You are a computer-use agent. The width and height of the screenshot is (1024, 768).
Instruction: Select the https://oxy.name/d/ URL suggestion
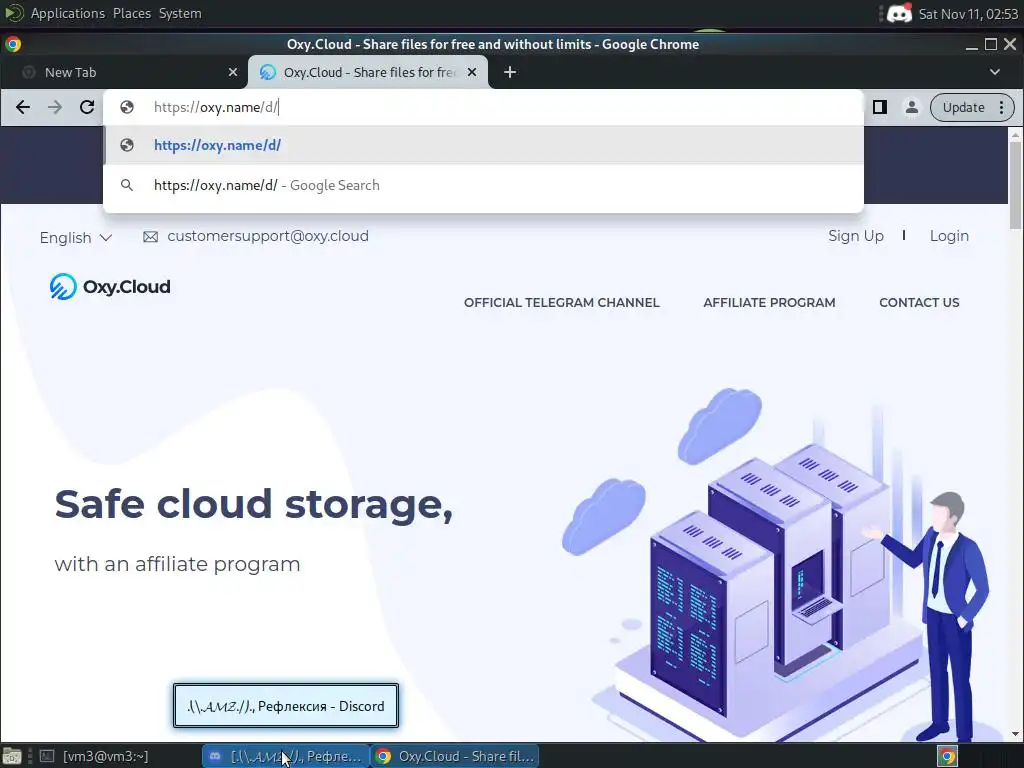coord(483,145)
